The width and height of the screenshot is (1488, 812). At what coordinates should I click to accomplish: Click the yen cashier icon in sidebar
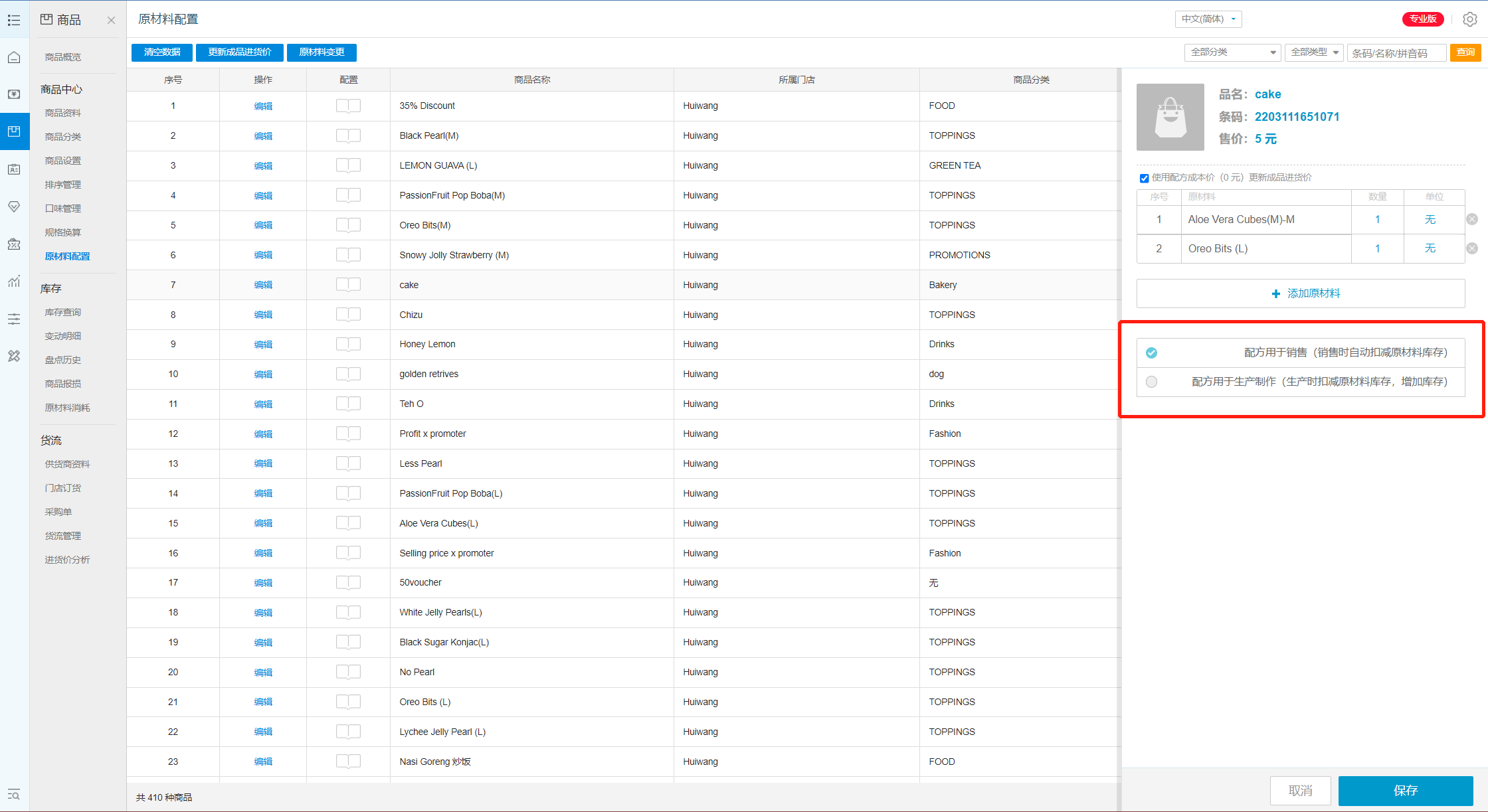pos(14,94)
